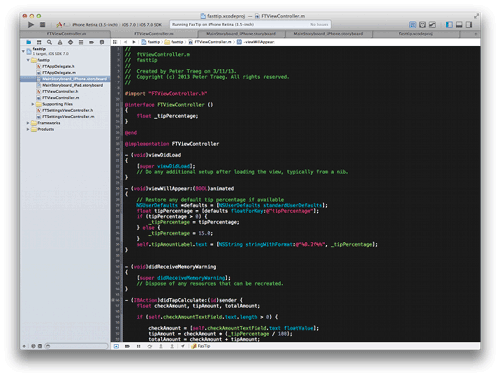The image size is (500, 377).
Task: Collapse the fasttip group folder
Action: coord(28,60)
